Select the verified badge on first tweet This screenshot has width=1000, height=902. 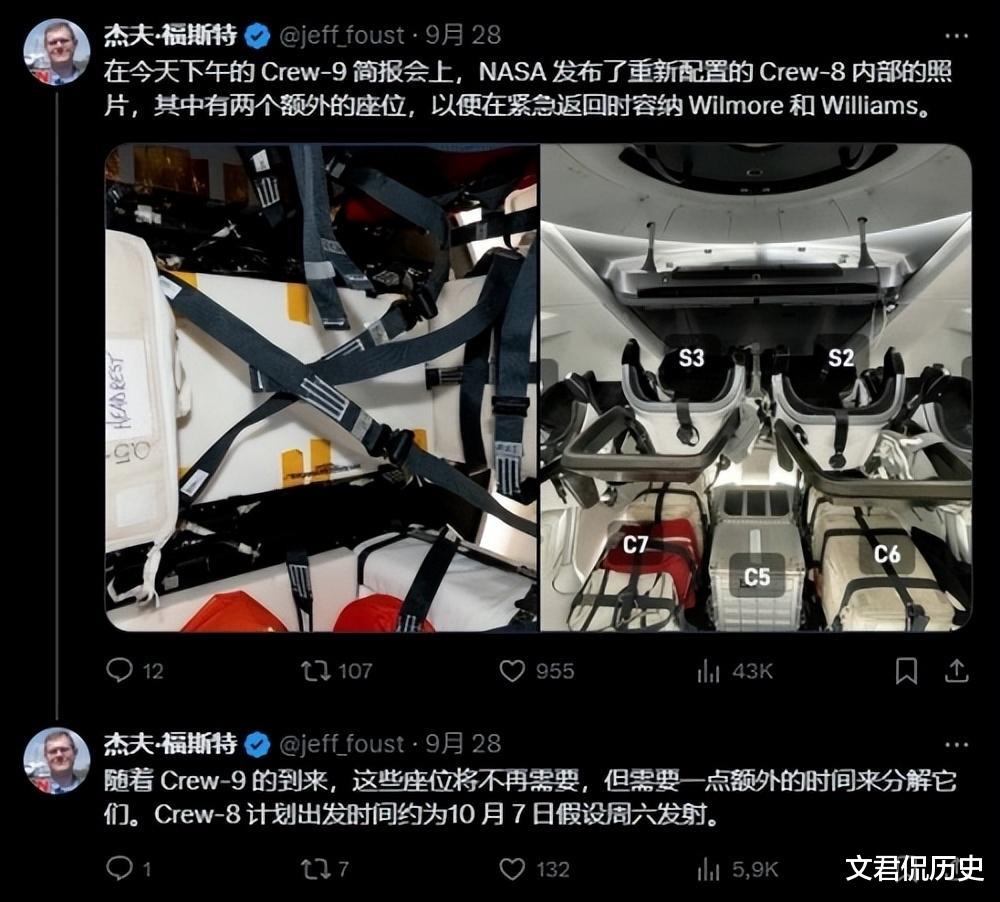(258, 36)
